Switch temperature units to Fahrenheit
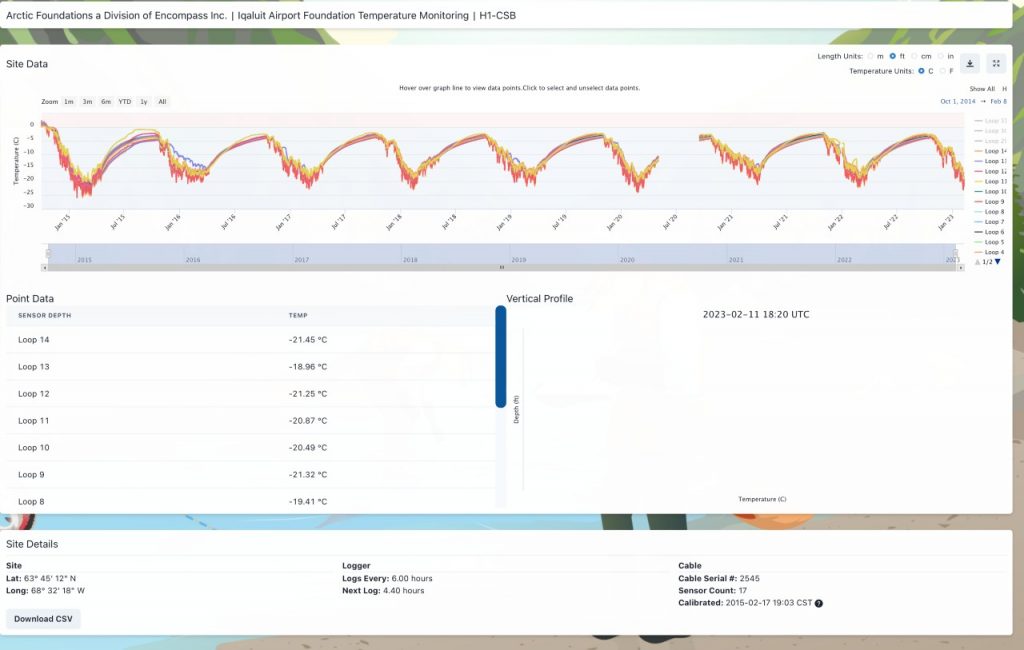Image resolution: width=1024 pixels, height=650 pixels. tap(941, 71)
